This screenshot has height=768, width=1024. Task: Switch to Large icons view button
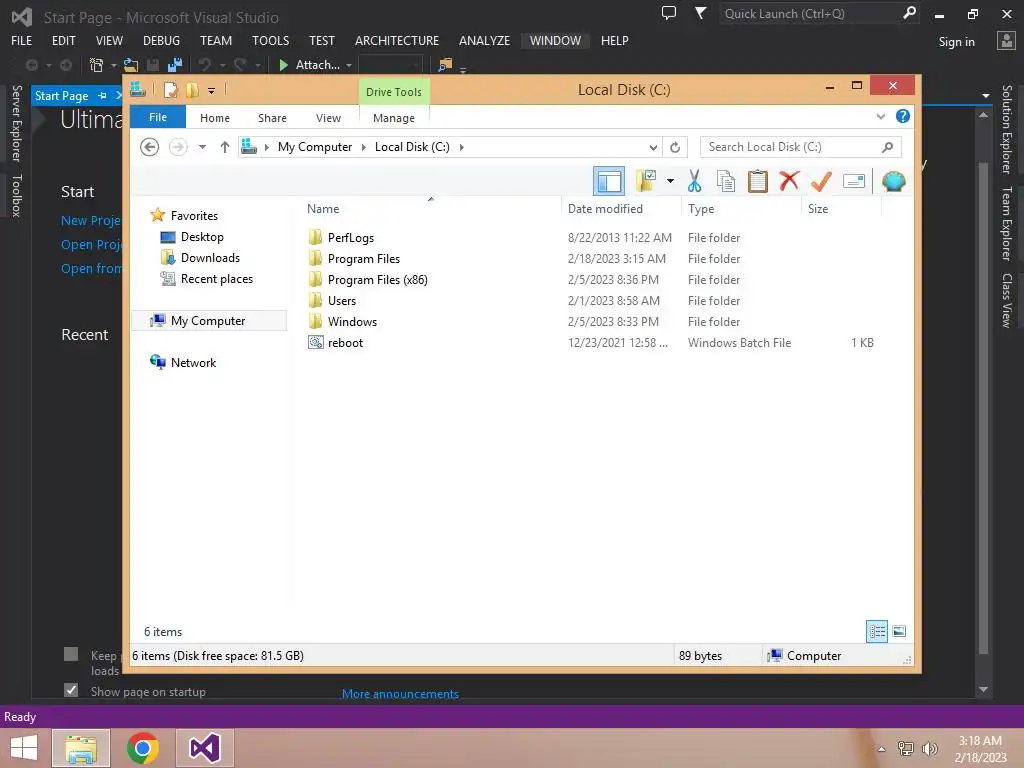pos(899,632)
